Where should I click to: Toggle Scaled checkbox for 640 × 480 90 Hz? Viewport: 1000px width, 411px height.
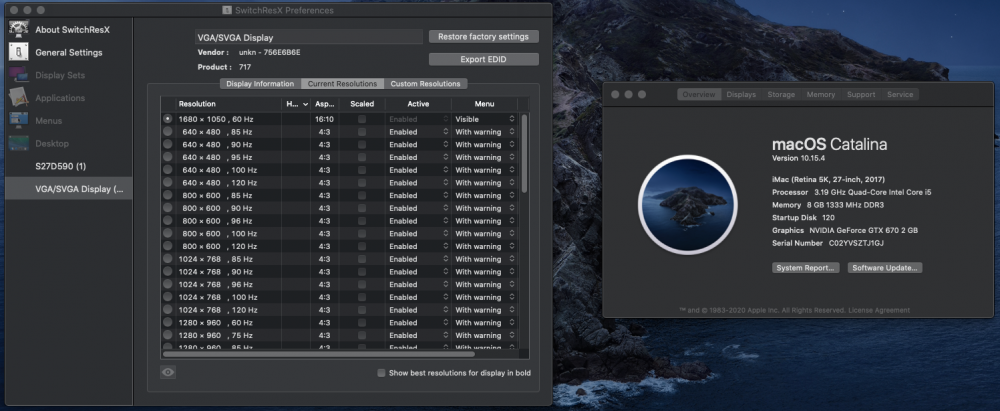click(362, 144)
